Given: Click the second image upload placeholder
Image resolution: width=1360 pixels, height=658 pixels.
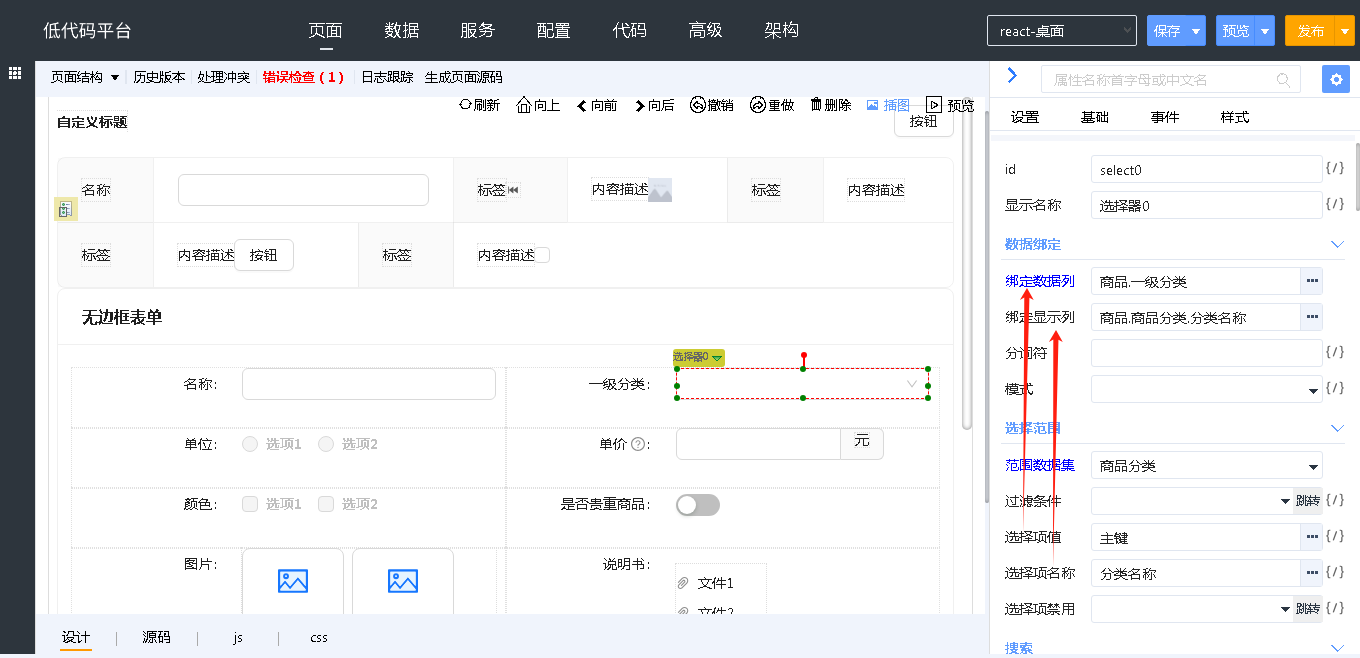Looking at the screenshot, I should pyautogui.click(x=403, y=580).
